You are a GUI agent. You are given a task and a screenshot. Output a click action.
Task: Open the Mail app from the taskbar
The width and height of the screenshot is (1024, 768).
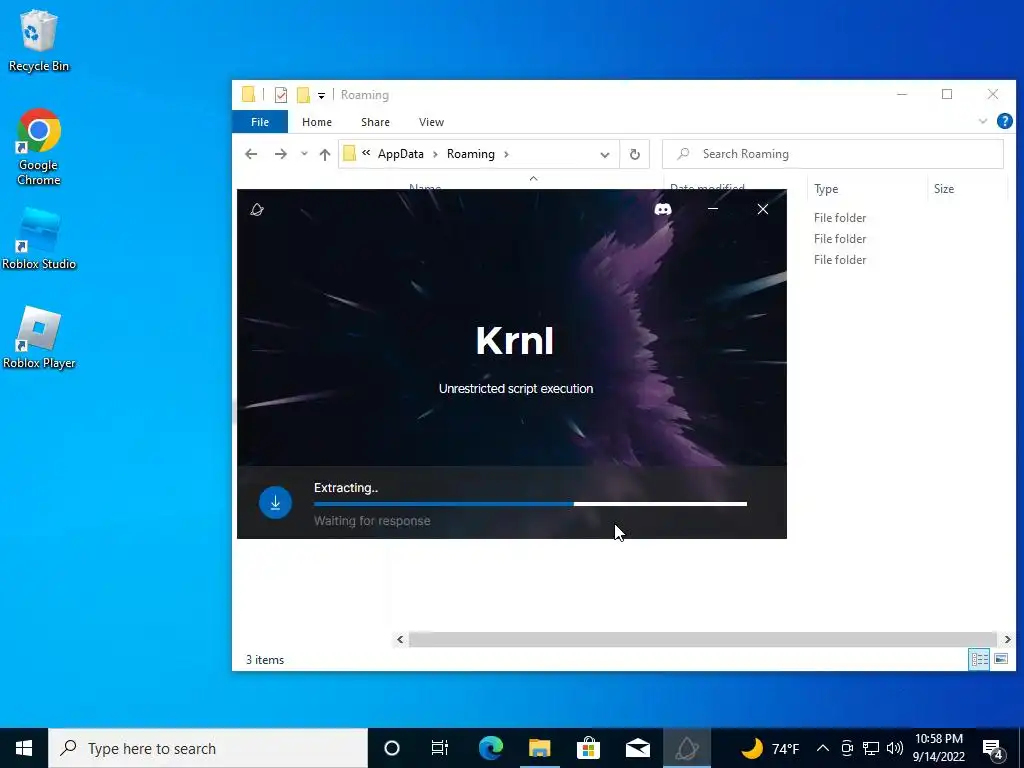(x=637, y=748)
